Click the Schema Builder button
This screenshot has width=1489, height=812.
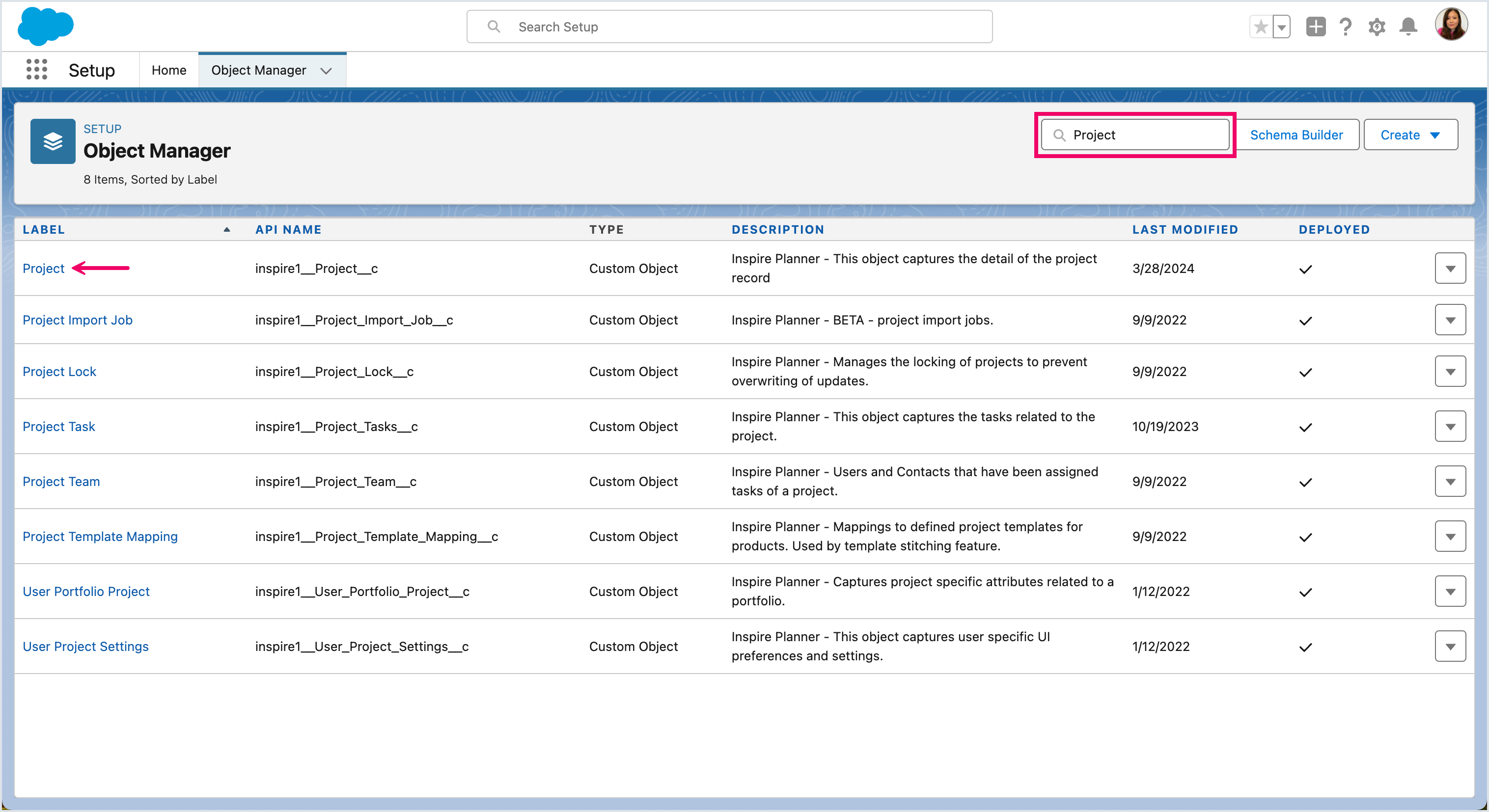[x=1296, y=135]
